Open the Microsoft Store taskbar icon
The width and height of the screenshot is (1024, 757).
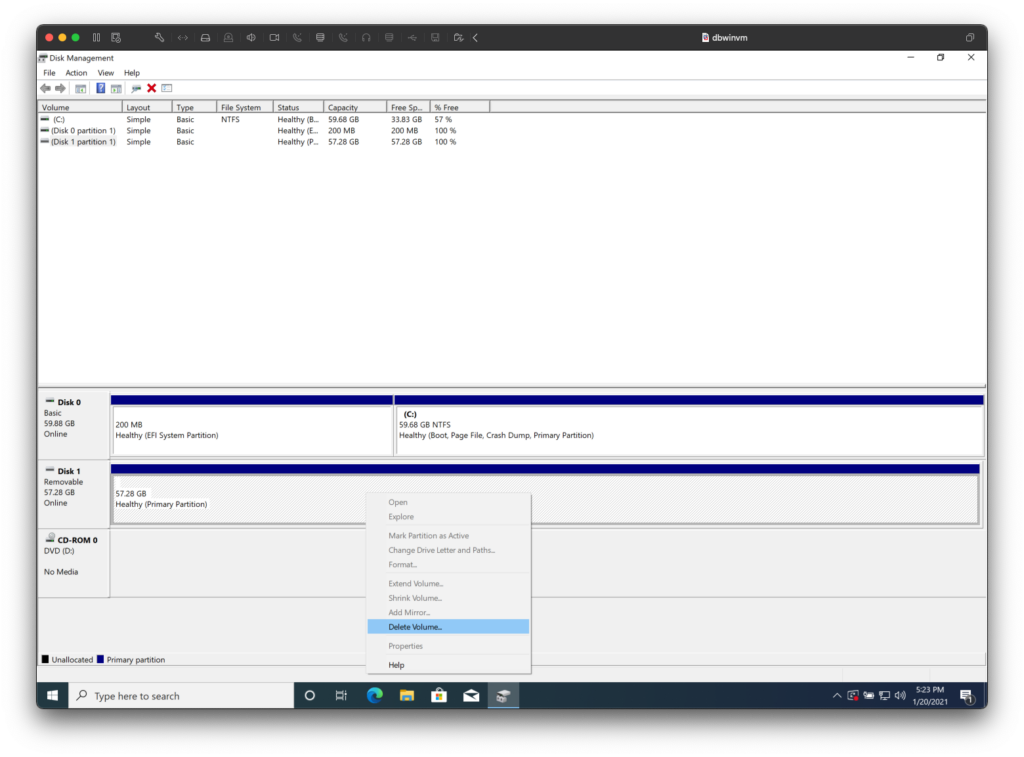coord(439,696)
